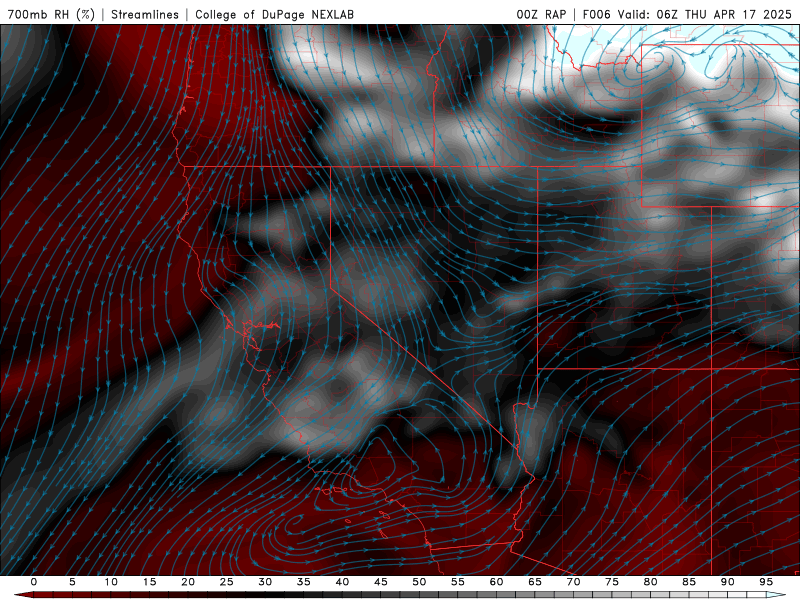Click the colorbar tick label "70"

[573, 582]
